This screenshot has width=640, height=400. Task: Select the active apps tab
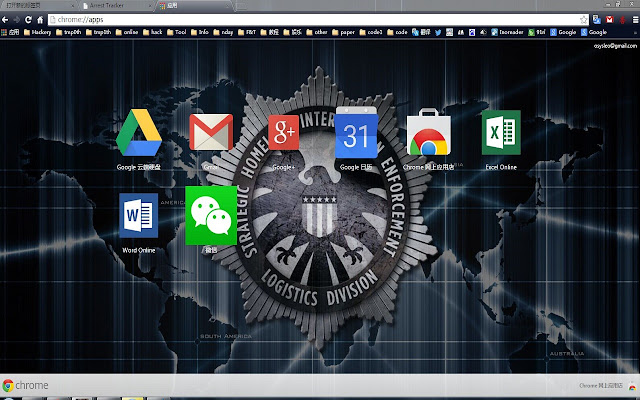[x=194, y=6]
